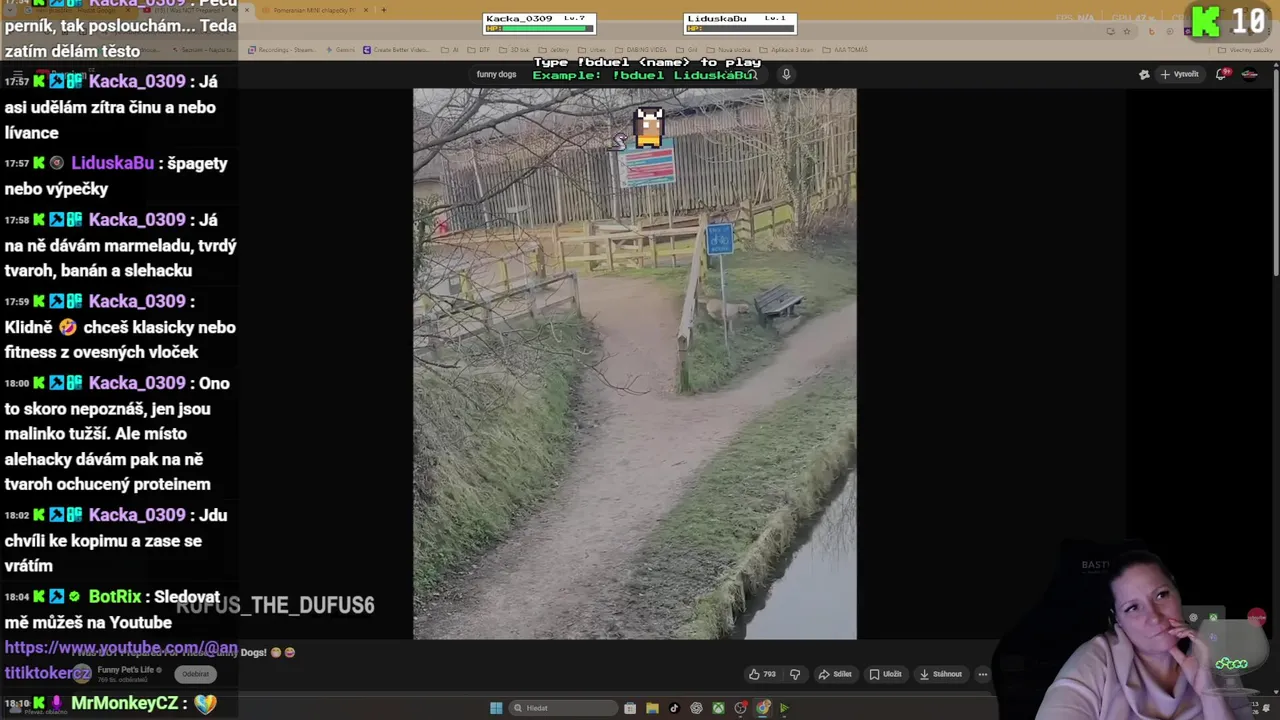Click the taskbar Hledat search box
Viewport: 1280px width, 720px height.
click(x=563, y=708)
